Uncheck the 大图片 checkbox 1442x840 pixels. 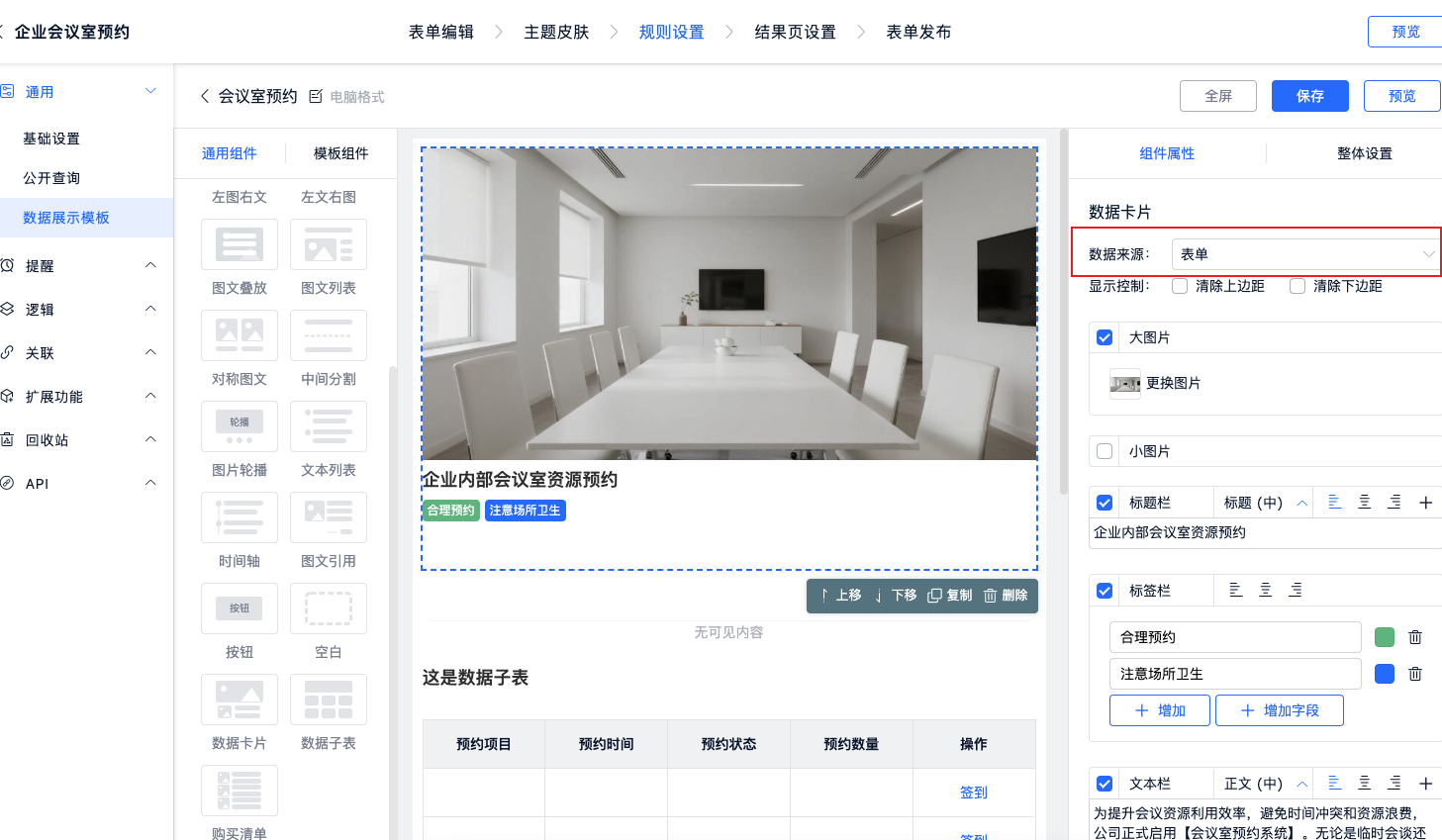(x=1105, y=337)
